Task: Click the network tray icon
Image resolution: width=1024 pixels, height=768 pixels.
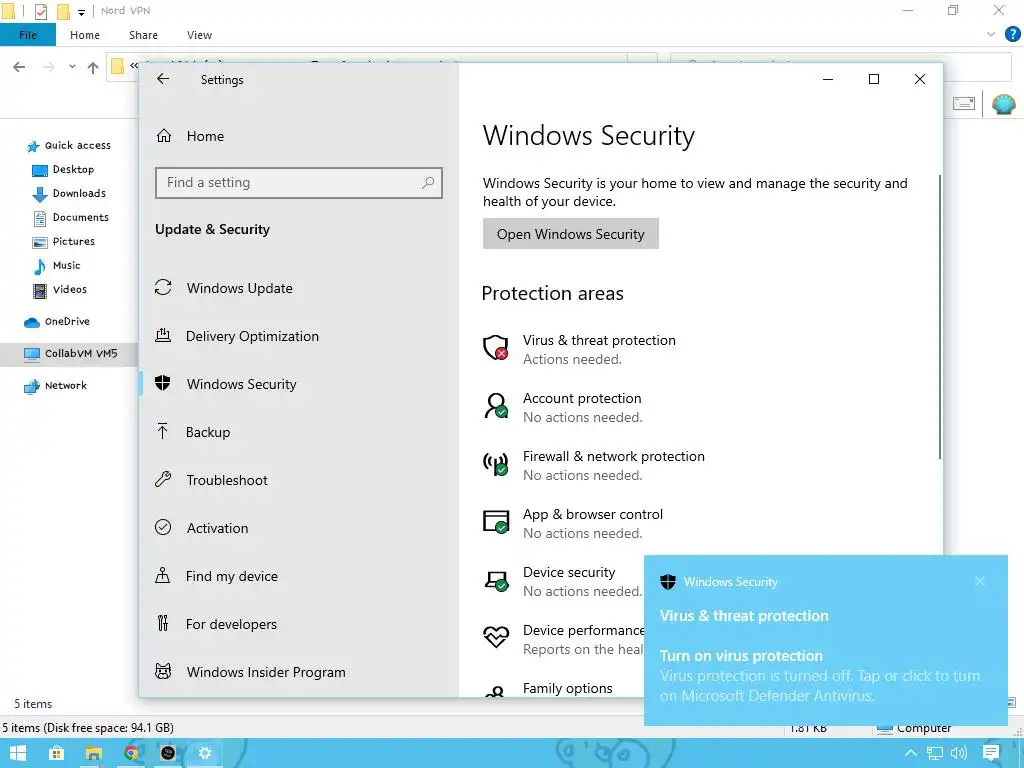Action: coord(935,754)
